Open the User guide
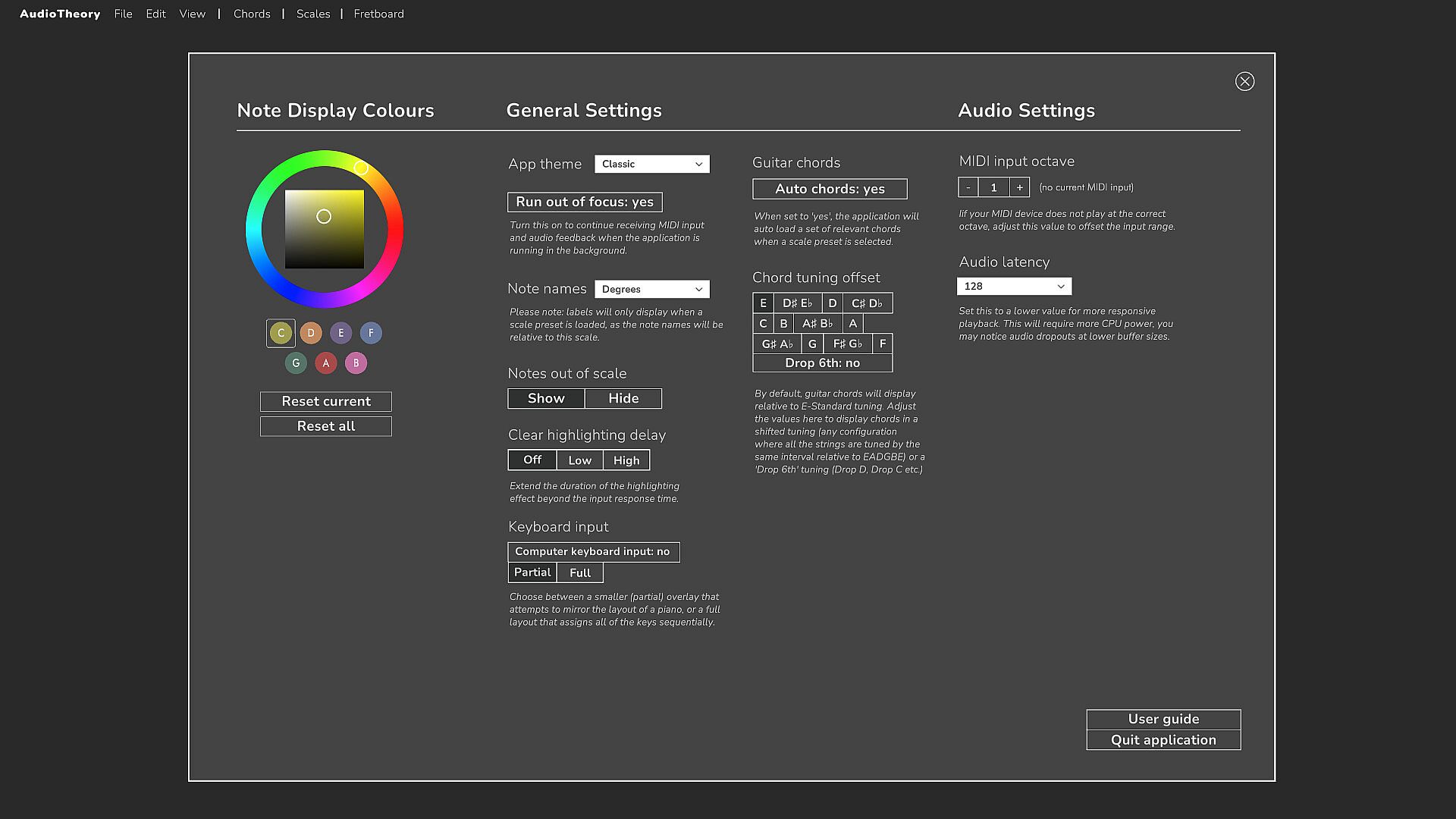This screenshot has width=1456, height=819. [x=1163, y=719]
